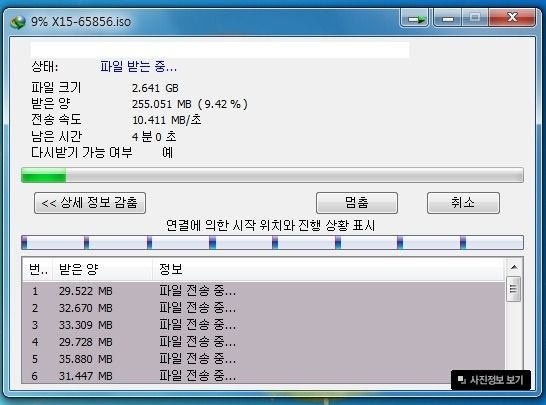Screen dimensions: 546x405
Task: Click the '다시받기 가능 여부' label
Action: [81, 153]
